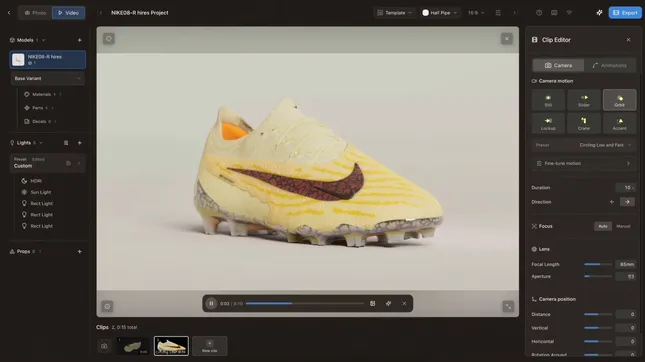Switch to Video mode
The height and width of the screenshot is (362, 645).
[x=69, y=13]
